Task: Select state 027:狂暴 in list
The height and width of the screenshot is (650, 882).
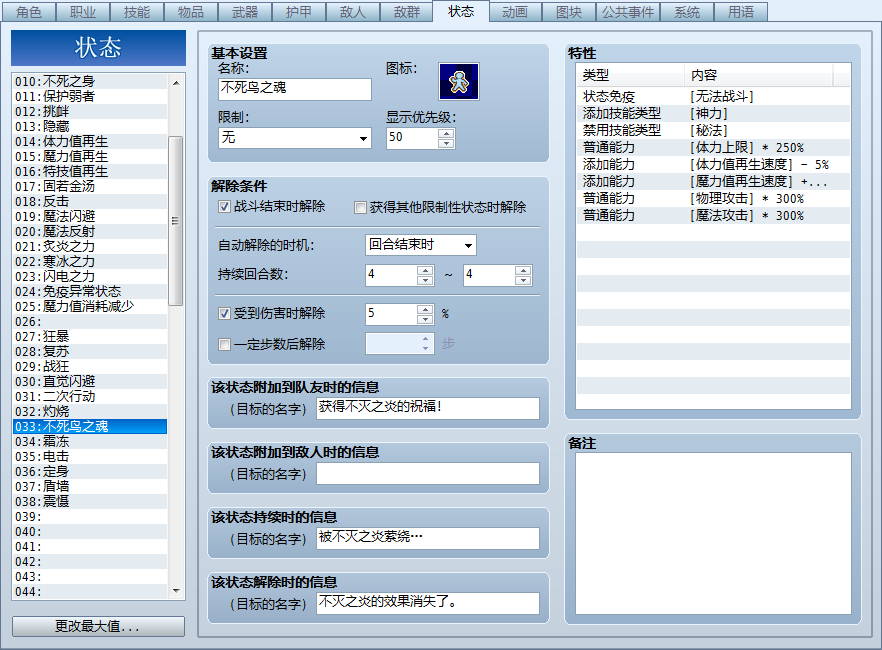Action: click(x=90, y=337)
